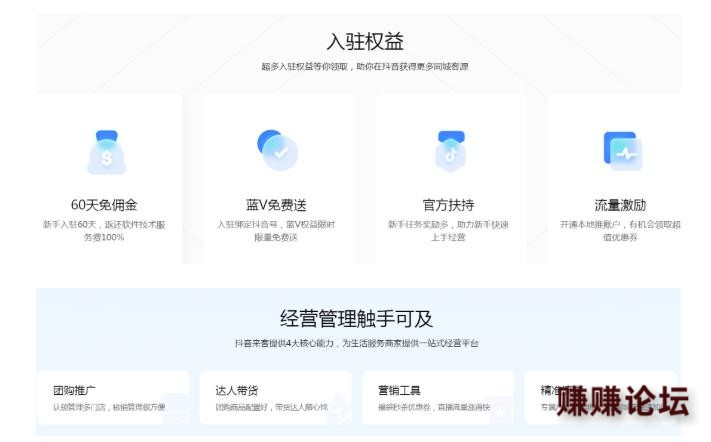This screenshot has height=442, width=711.
Task: Open the 营销工具 tab card
Action: click(438, 398)
